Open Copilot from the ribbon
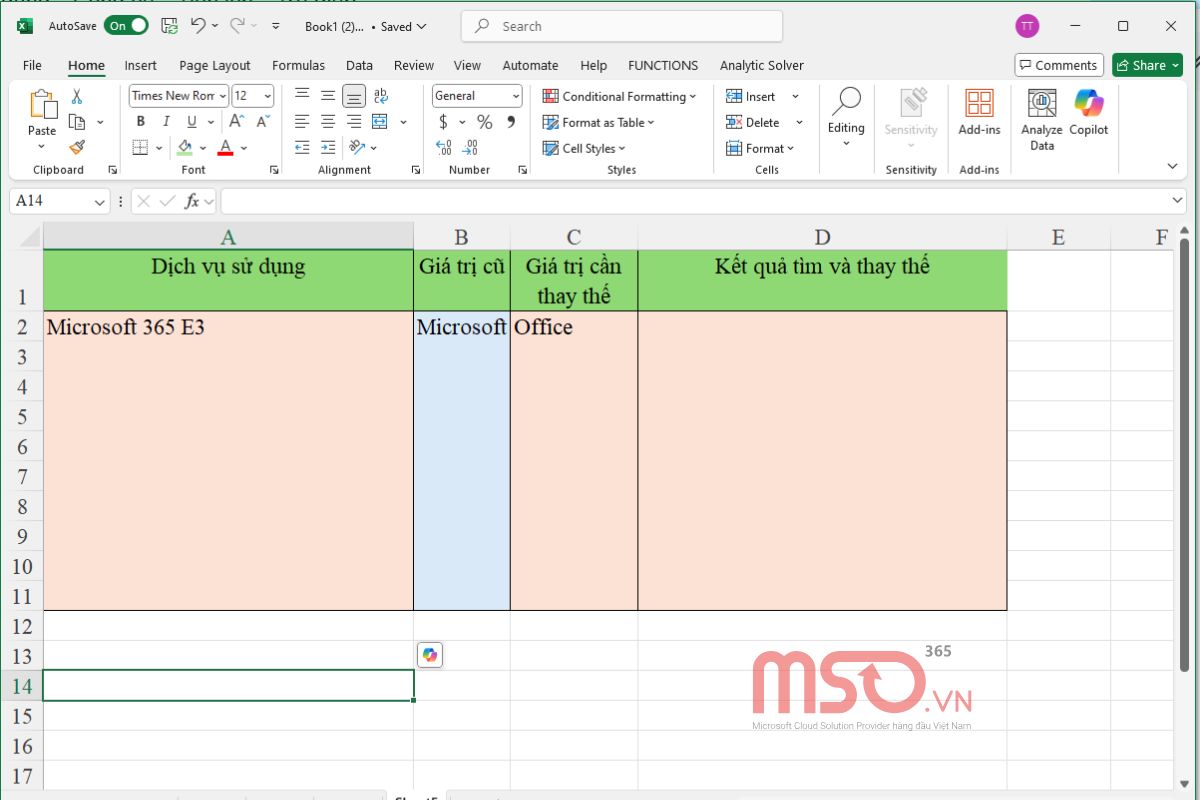 tap(1088, 112)
